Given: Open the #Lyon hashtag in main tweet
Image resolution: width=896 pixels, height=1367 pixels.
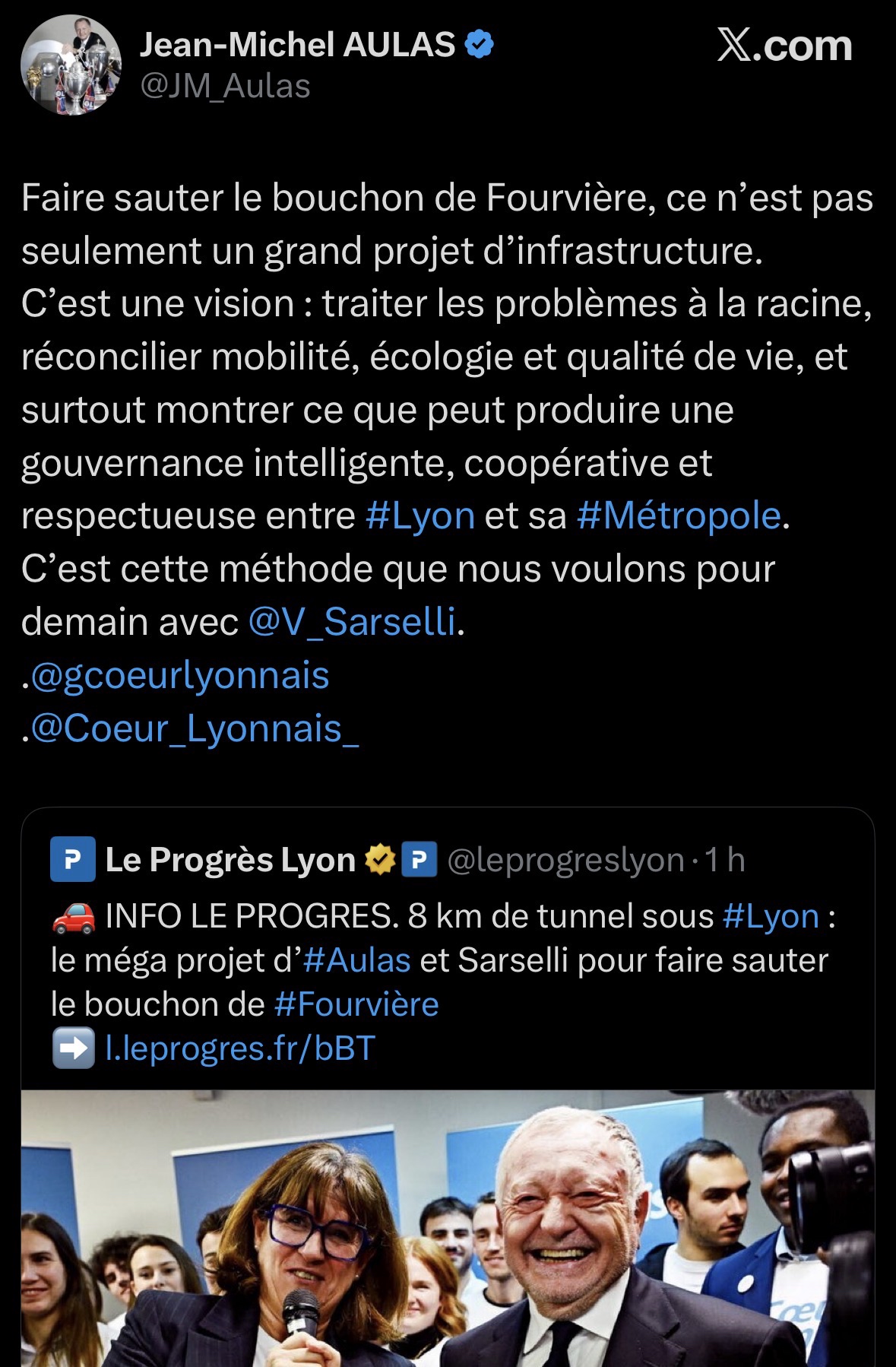Looking at the screenshot, I should click(420, 515).
